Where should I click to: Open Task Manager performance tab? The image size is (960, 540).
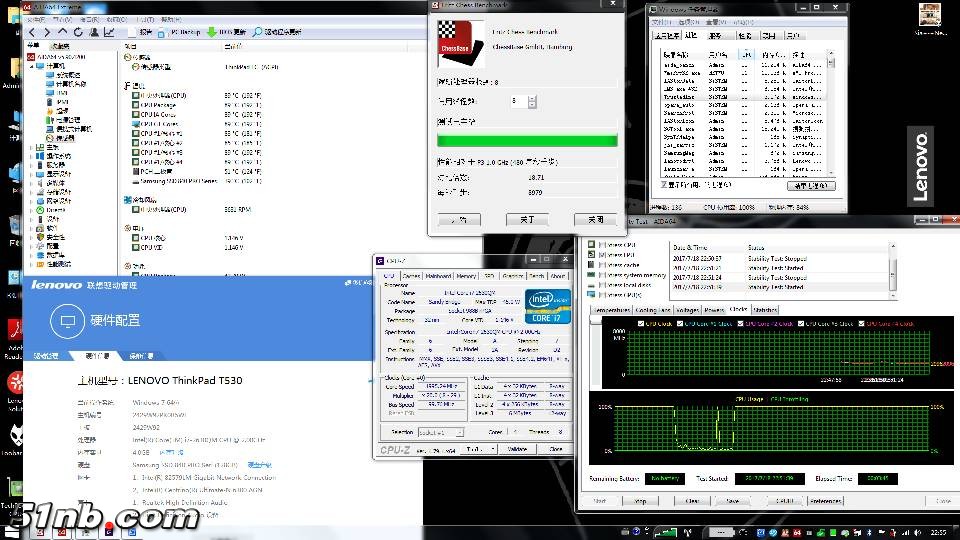[x=746, y=36]
